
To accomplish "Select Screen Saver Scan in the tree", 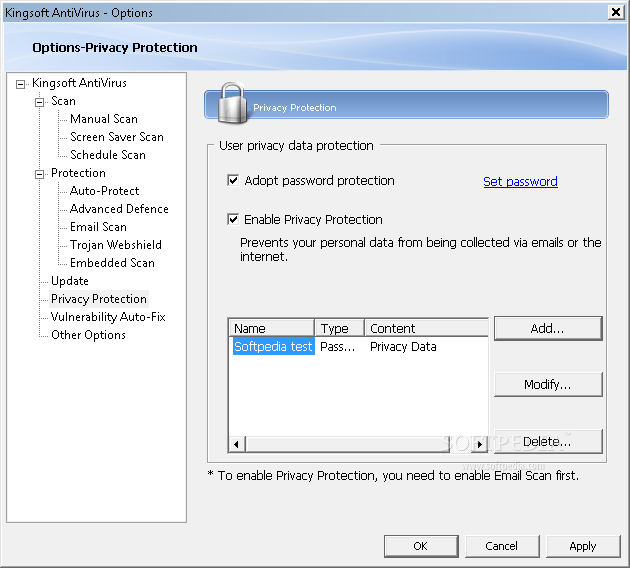I will click(117, 137).
